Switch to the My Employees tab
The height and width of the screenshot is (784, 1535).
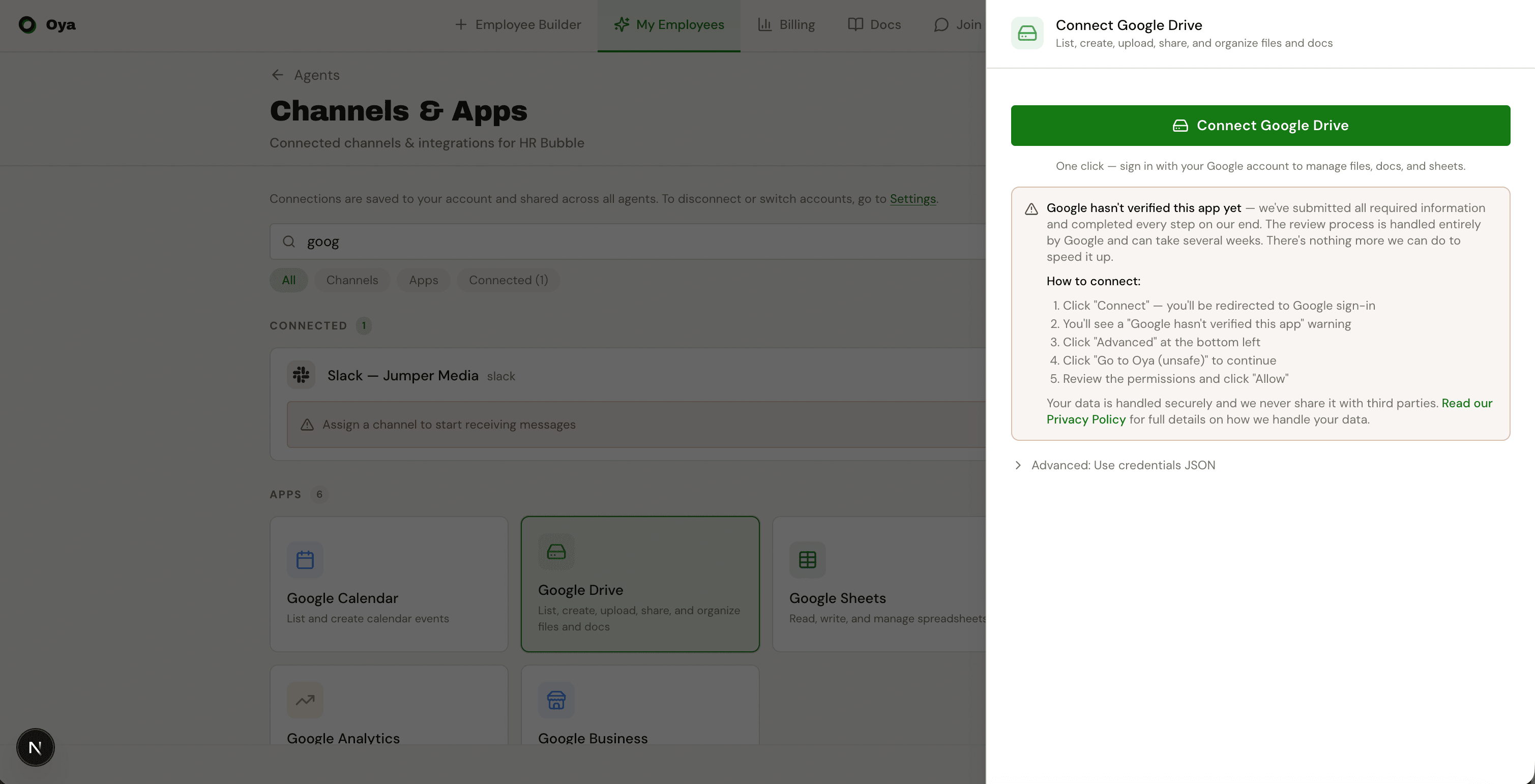669,24
